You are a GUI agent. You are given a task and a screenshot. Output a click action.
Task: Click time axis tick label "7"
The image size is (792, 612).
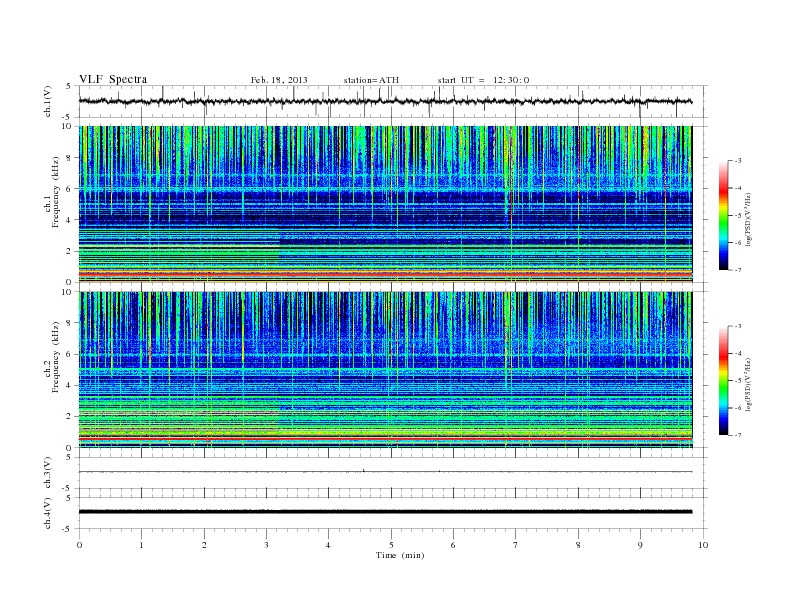[x=516, y=545]
